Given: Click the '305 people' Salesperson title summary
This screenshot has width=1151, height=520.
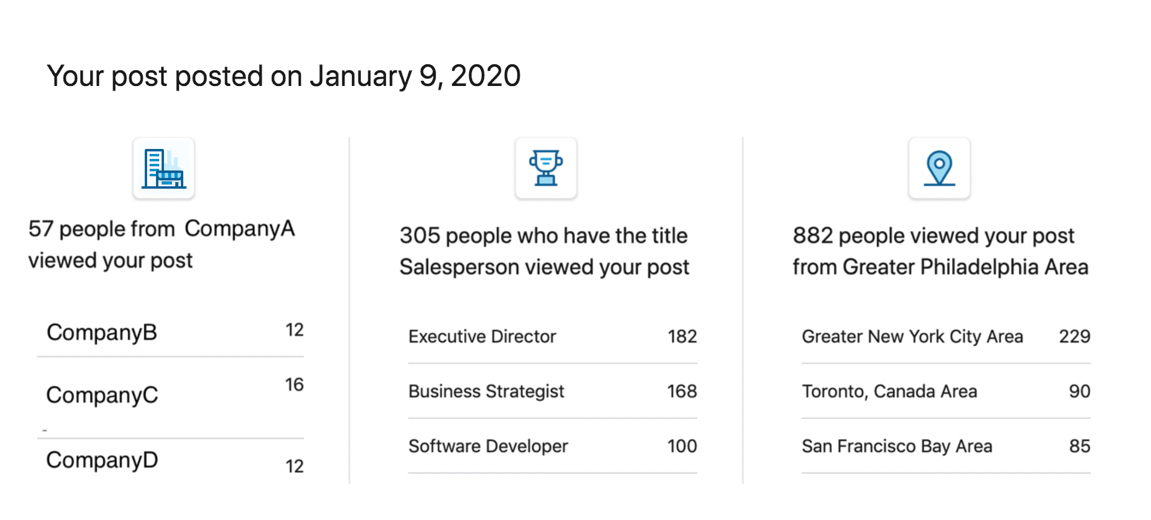Looking at the screenshot, I should (x=545, y=251).
